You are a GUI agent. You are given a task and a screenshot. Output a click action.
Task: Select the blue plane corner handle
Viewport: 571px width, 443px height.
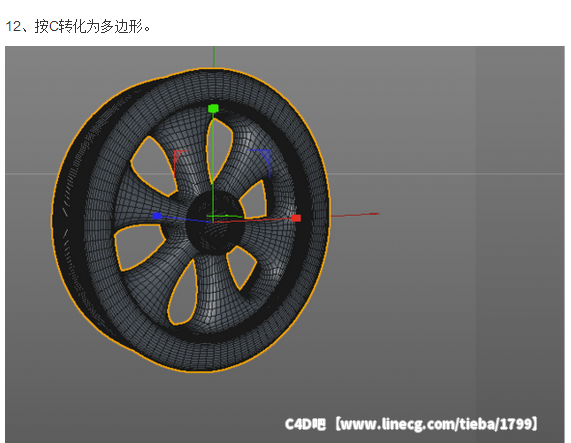(263, 160)
